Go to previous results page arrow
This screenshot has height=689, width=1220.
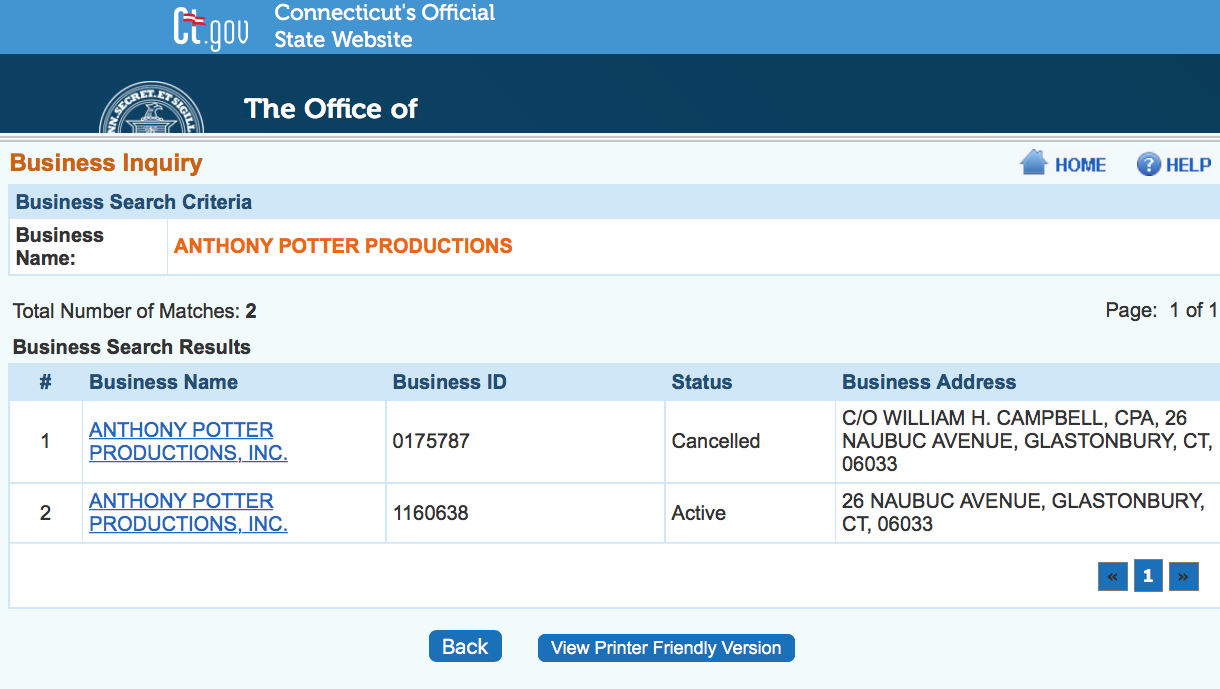pyautogui.click(x=1112, y=576)
